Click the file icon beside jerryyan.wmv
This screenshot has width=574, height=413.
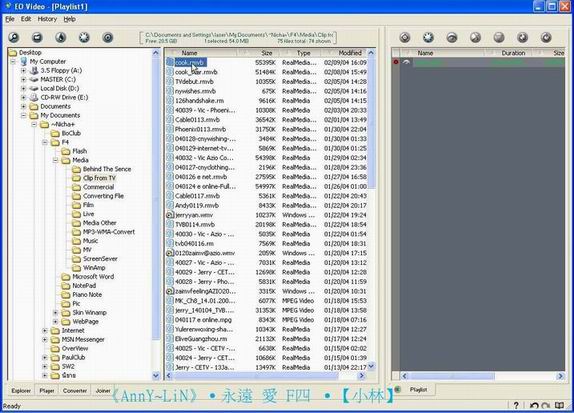pyautogui.click(x=169, y=215)
